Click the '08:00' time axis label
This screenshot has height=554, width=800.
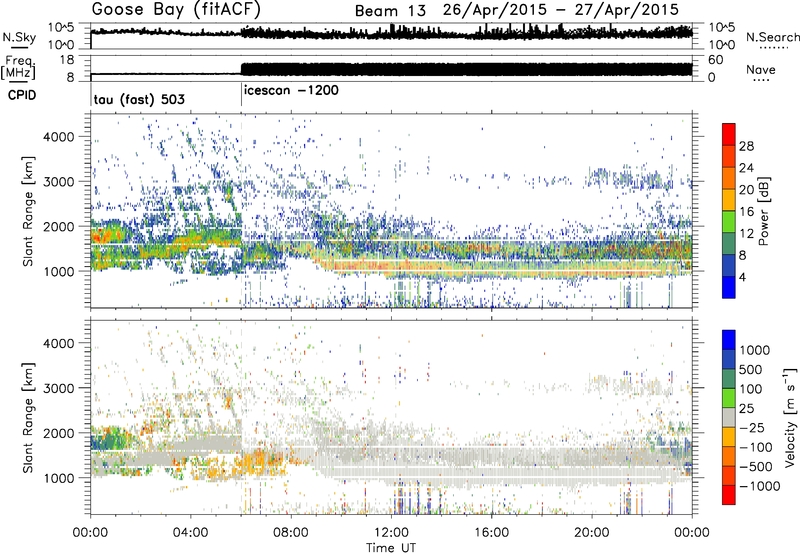click(x=291, y=533)
